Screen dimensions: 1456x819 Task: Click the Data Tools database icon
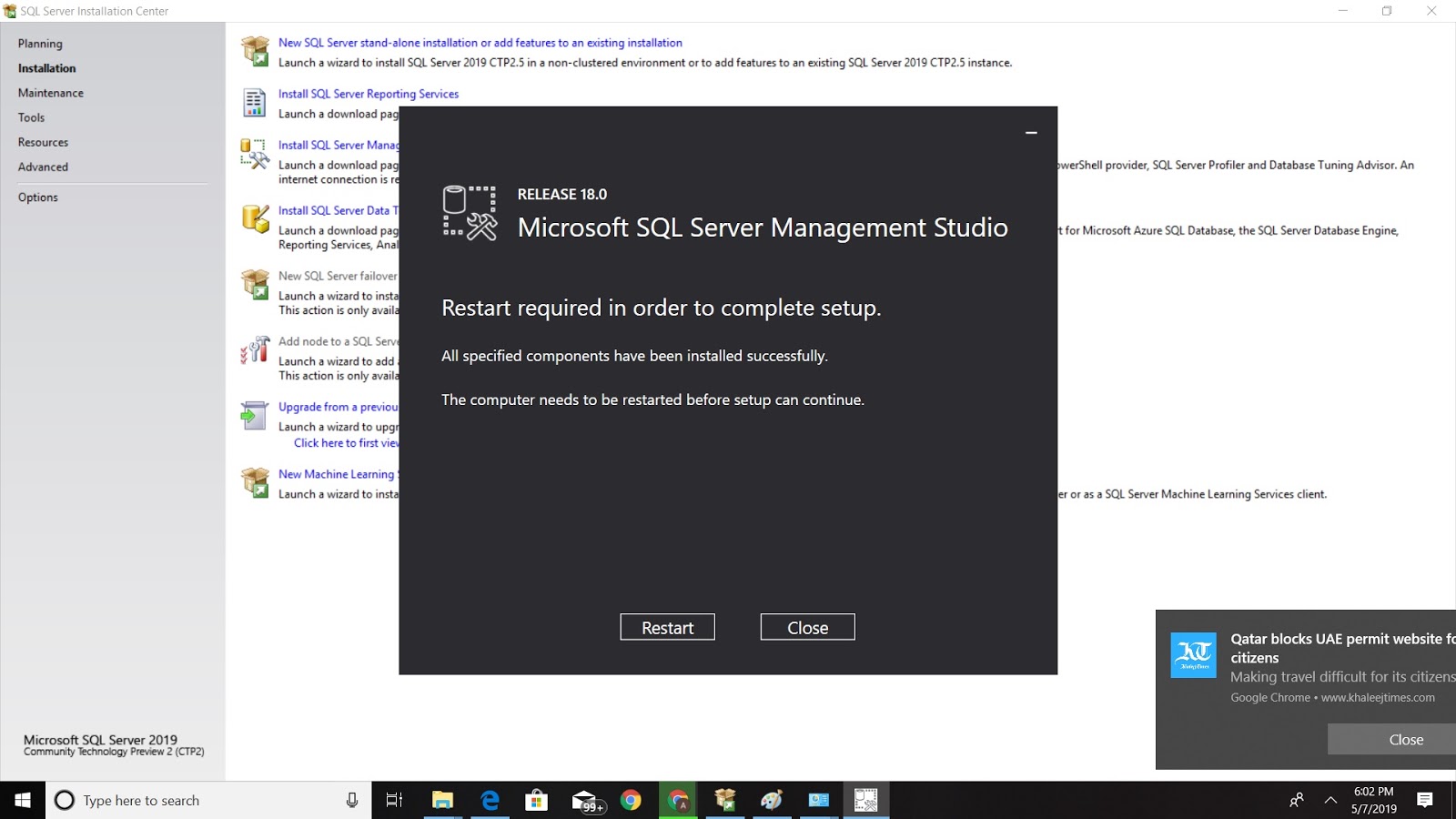pyautogui.click(x=255, y=218)
